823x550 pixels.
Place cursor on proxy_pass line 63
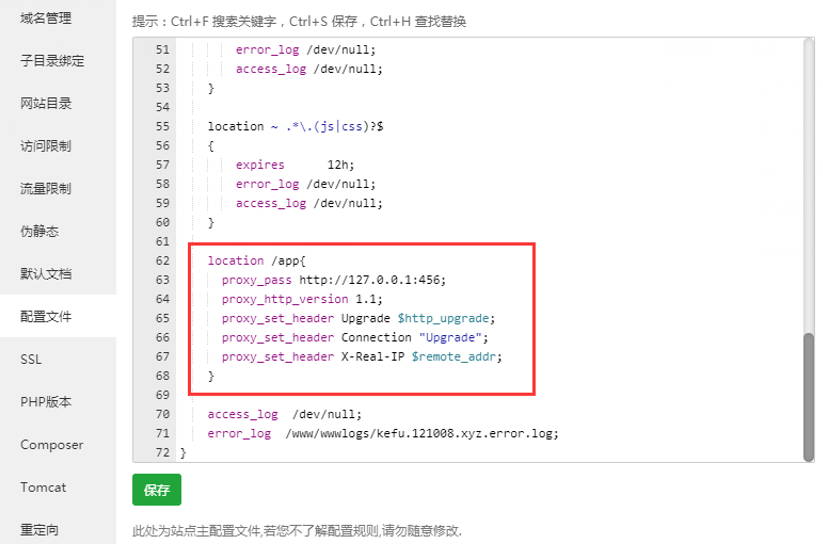(333, 280)
